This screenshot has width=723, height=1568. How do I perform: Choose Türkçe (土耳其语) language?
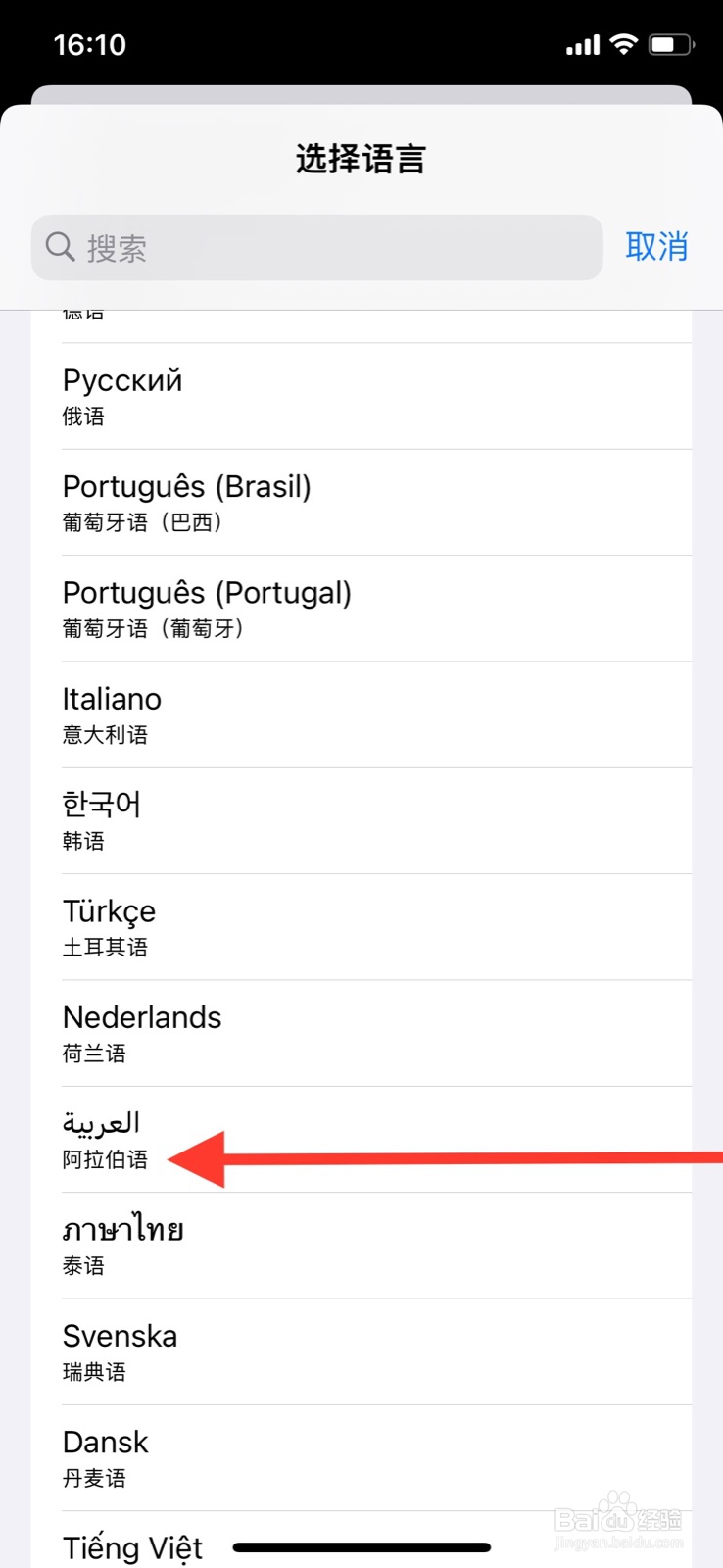point(376,927)
